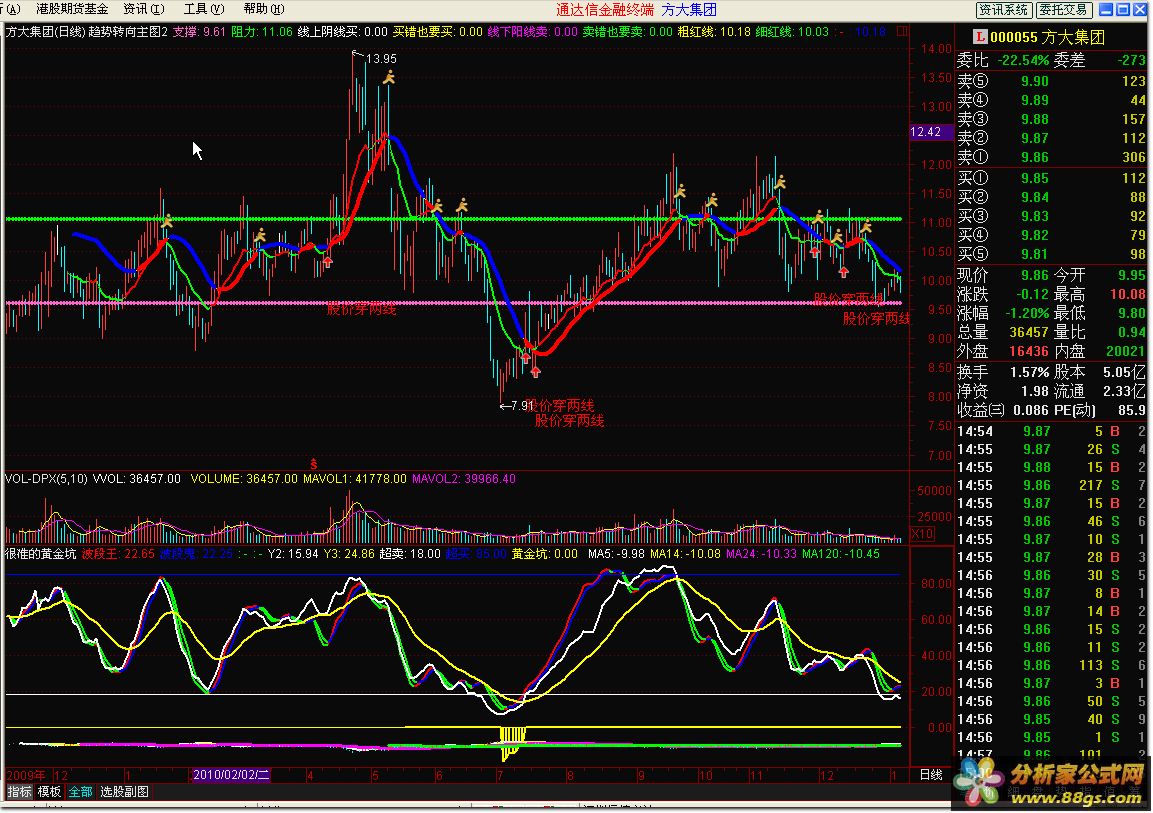This screenshot has width=1153, height=813.
Task: Click the 委比 -22.54% value
Action: pos(1023,60)
